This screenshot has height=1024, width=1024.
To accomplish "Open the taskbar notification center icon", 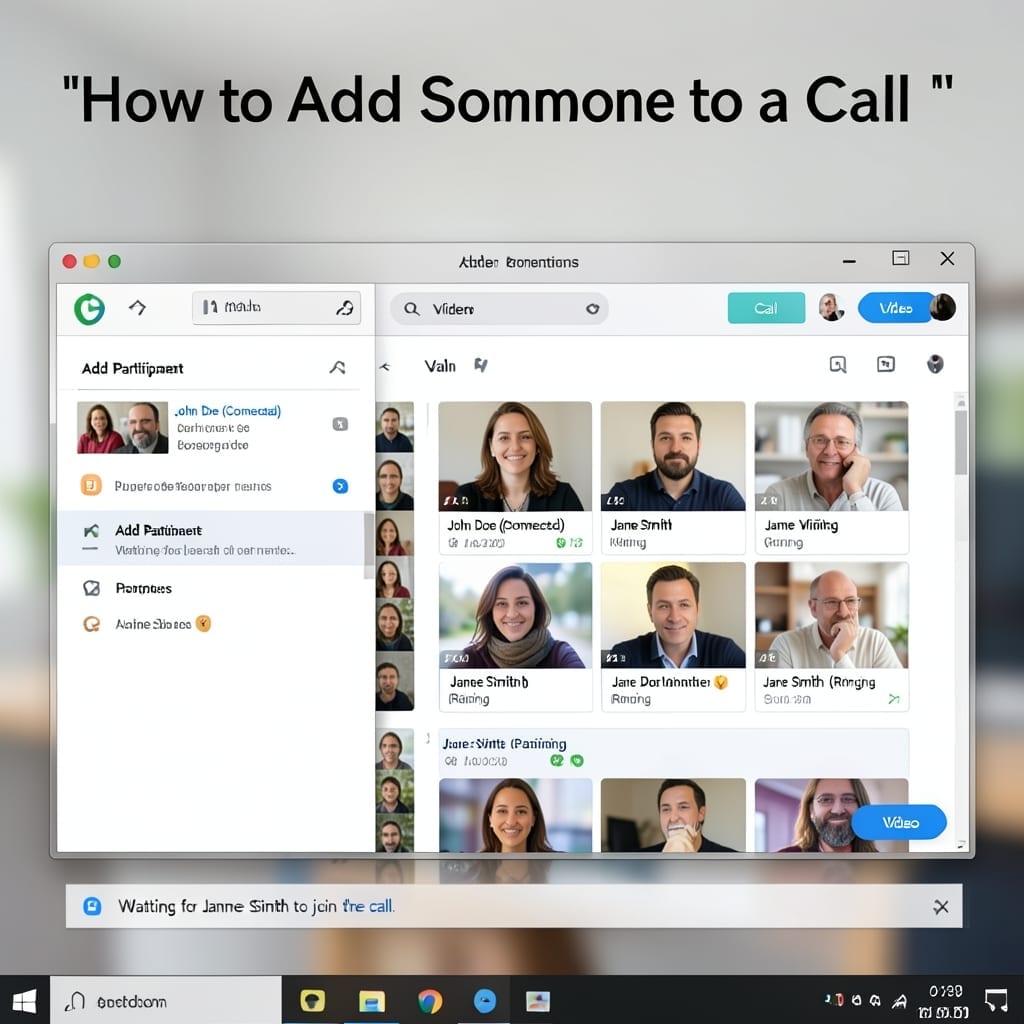I will pos(996,1000).
